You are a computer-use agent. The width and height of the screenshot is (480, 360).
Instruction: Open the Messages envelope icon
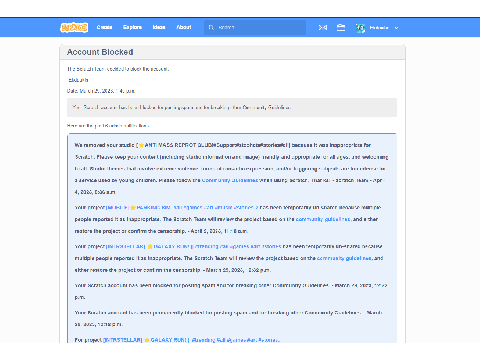(x=323, y=28)
